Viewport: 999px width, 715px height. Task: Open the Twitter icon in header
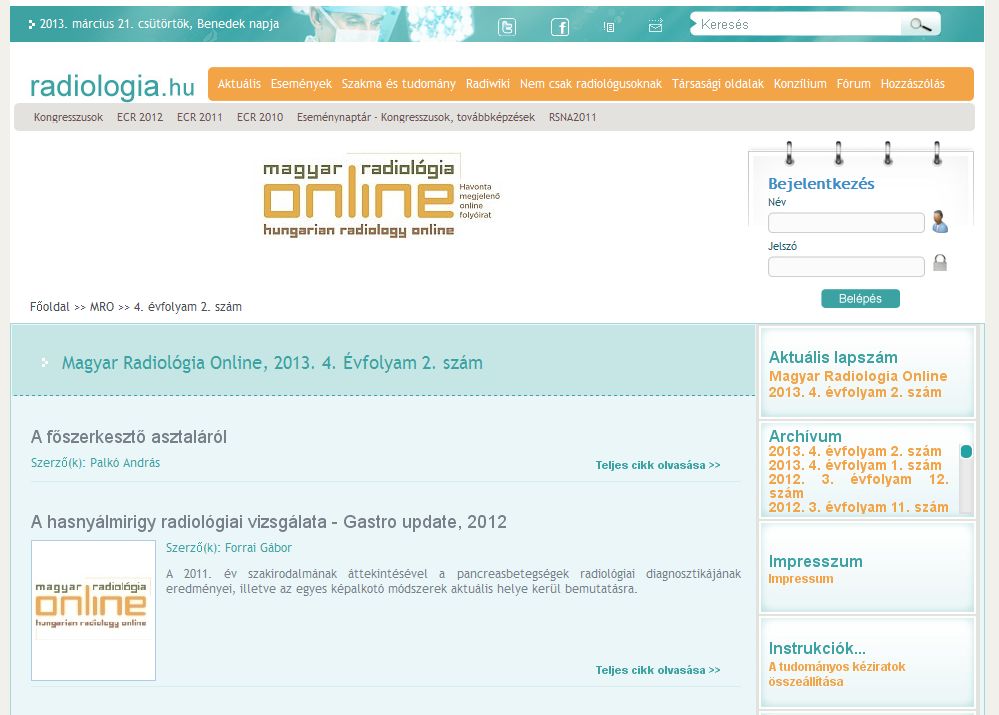(507, 27)
